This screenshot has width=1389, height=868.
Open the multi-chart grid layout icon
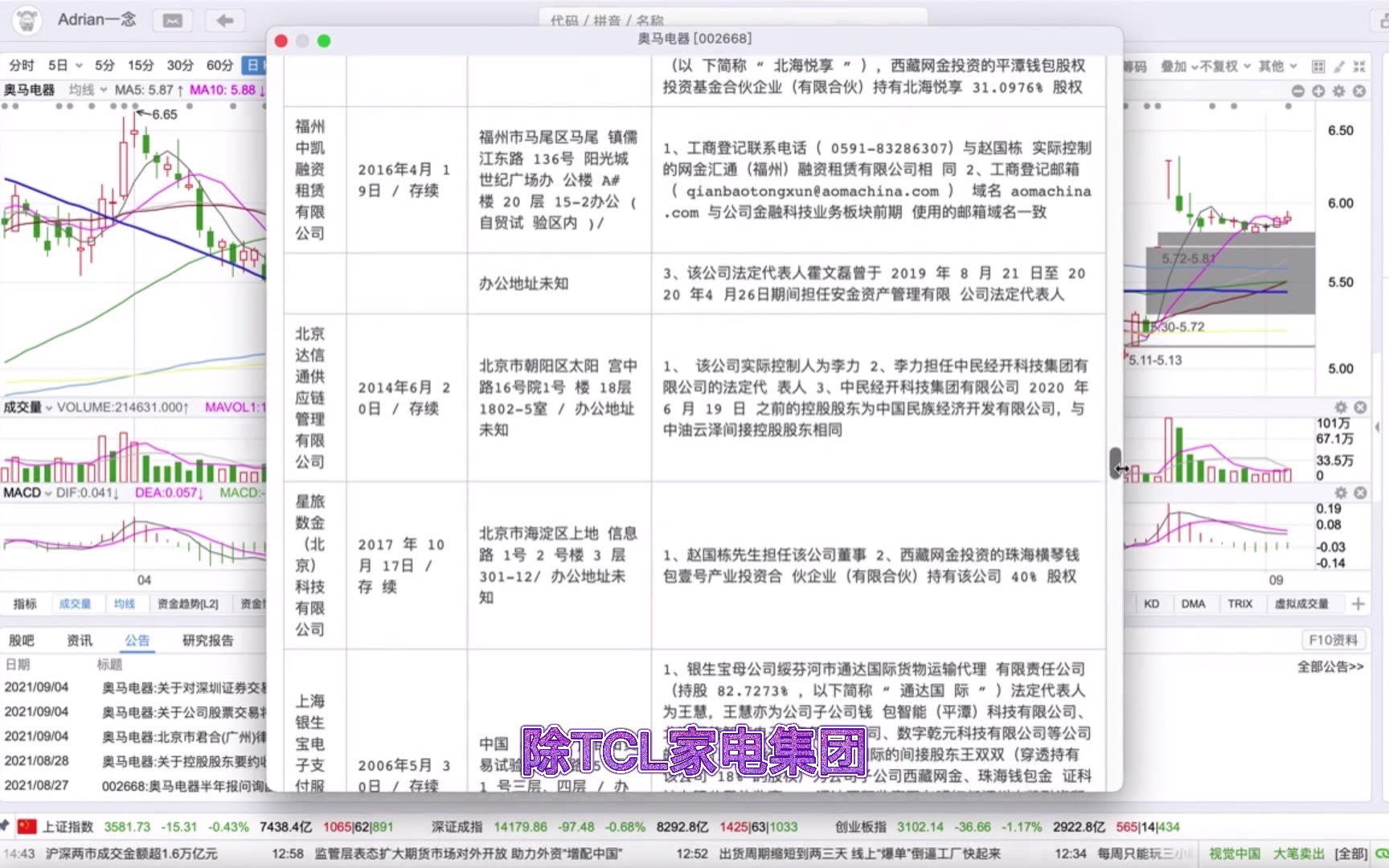1318,66
